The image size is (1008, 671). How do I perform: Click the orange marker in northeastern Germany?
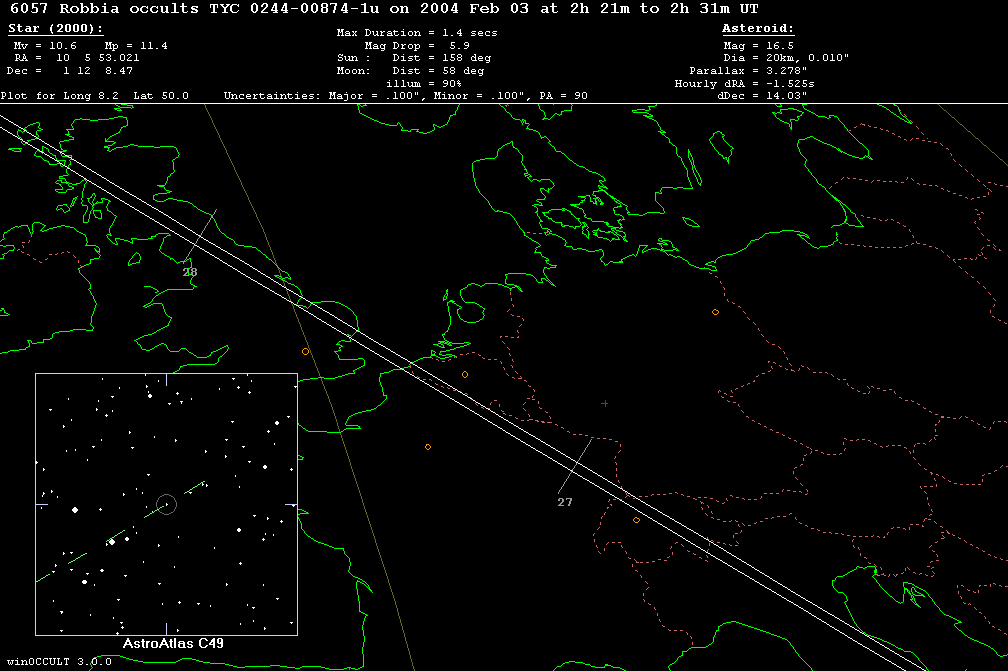[x=715, y=313]
